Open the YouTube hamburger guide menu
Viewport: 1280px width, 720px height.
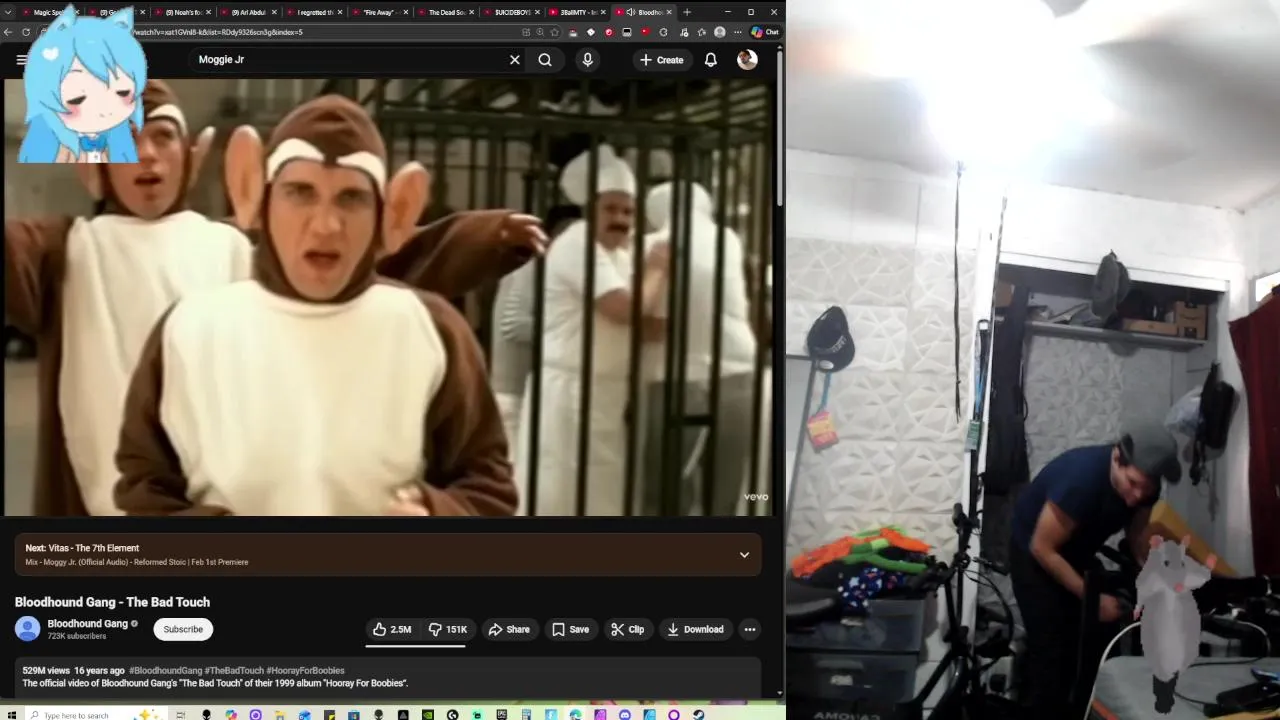(x=21, y=60)
